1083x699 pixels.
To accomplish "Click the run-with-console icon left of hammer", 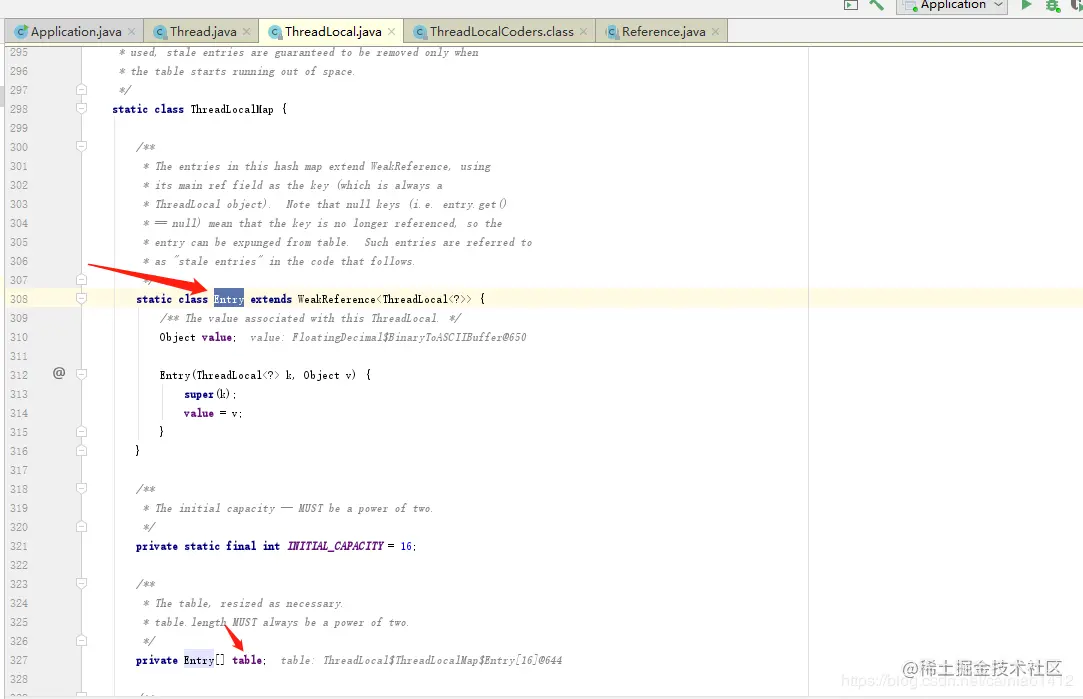I will pyautogui.click(x=851, y=5).
